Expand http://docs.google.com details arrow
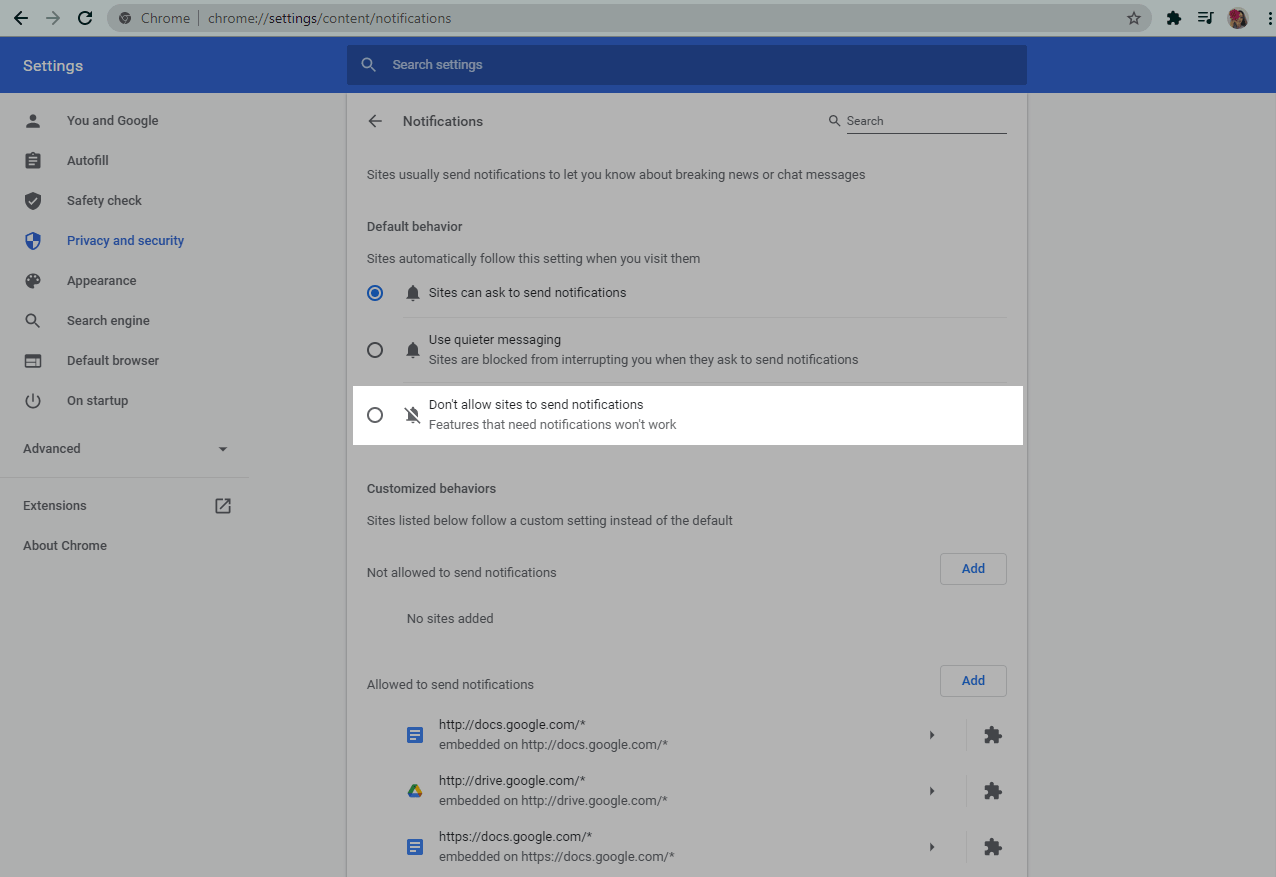 [x=932, y=735]
